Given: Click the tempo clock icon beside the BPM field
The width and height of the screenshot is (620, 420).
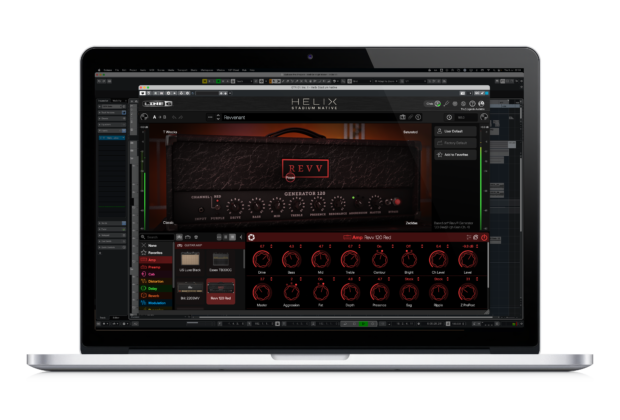Looking at the screenshot, I should click(x=449, y=117).
